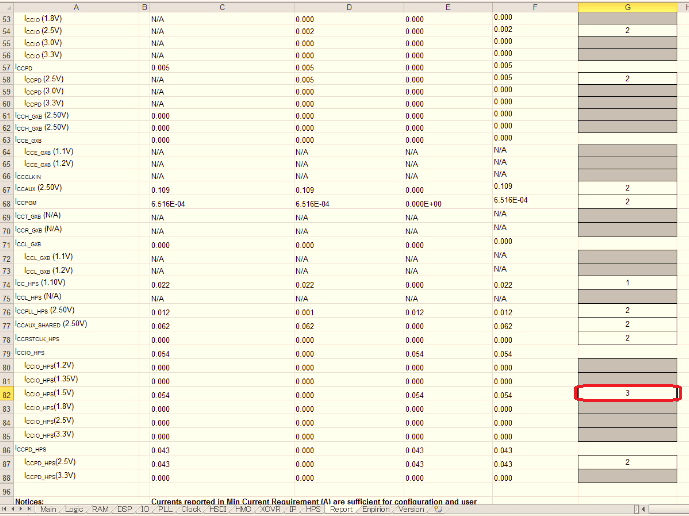Go to the RAM sheet tab

click(x=101, y=510)
